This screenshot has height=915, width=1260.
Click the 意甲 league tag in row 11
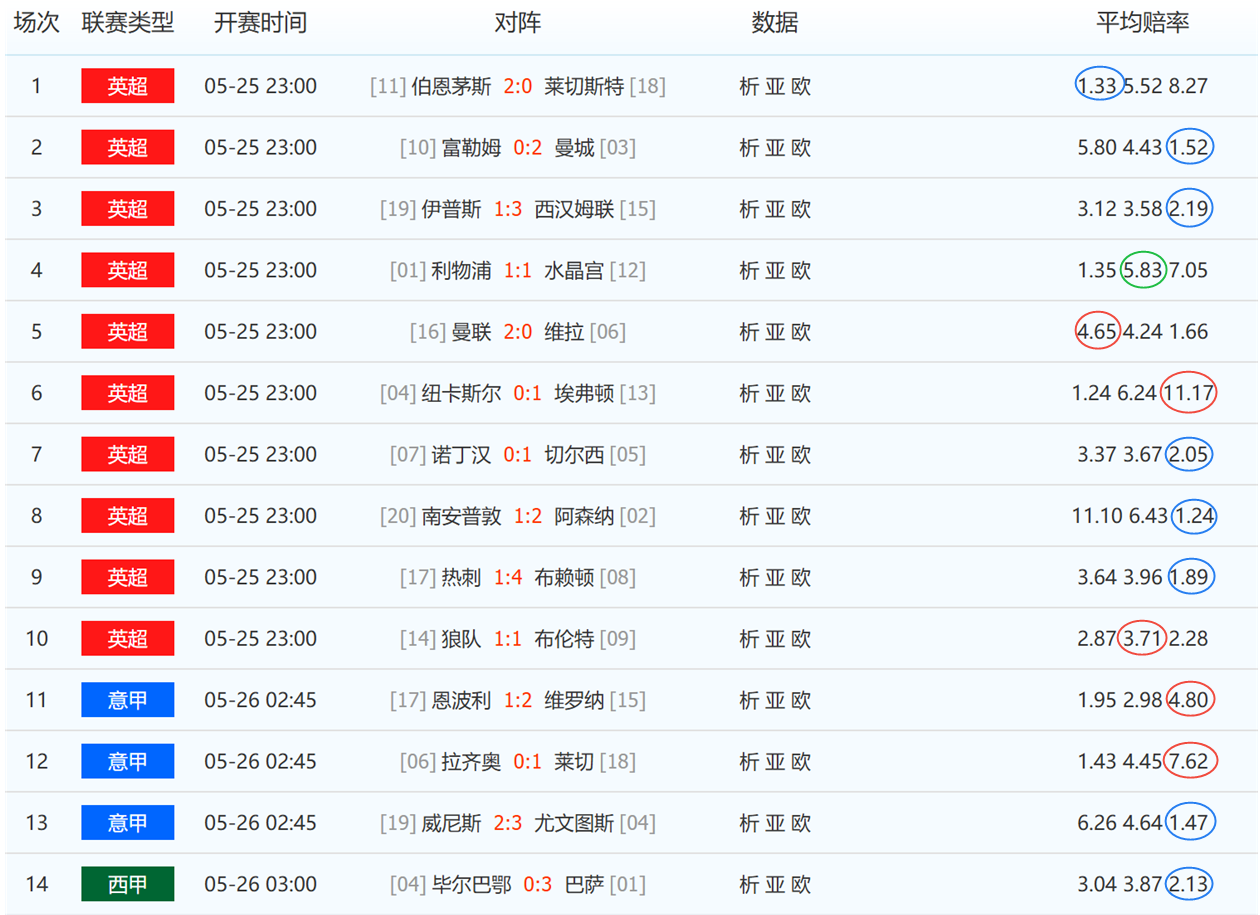[x=128, y=700]
